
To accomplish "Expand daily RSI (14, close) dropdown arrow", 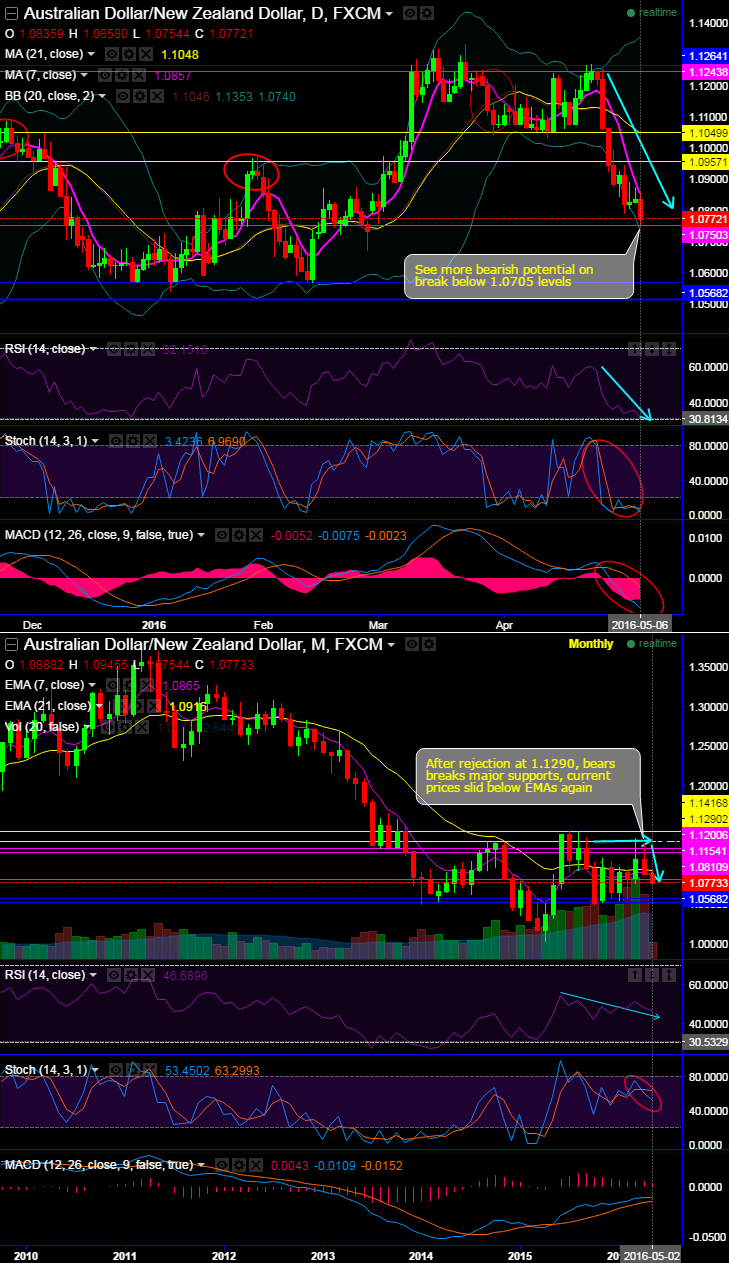I will (x=94, y=349).
